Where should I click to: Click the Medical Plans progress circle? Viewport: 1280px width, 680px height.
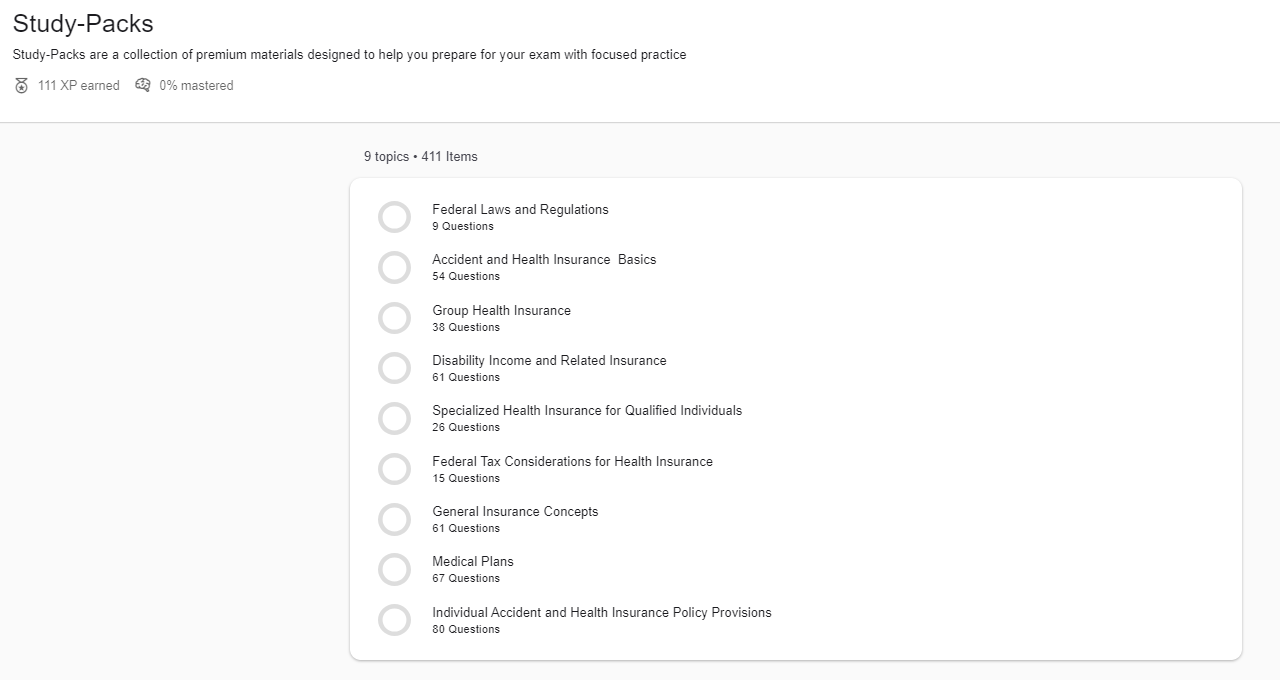coord(394,569)
